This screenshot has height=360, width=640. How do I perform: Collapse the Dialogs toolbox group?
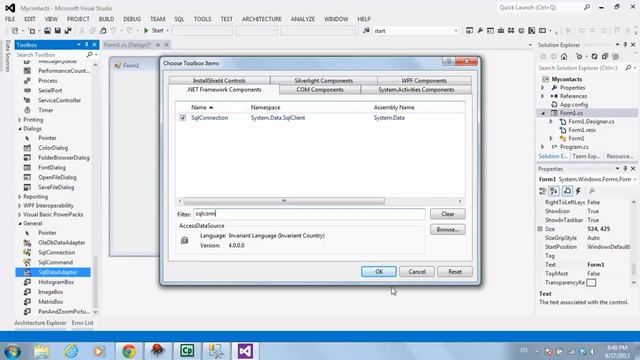(x=20, y=129)
